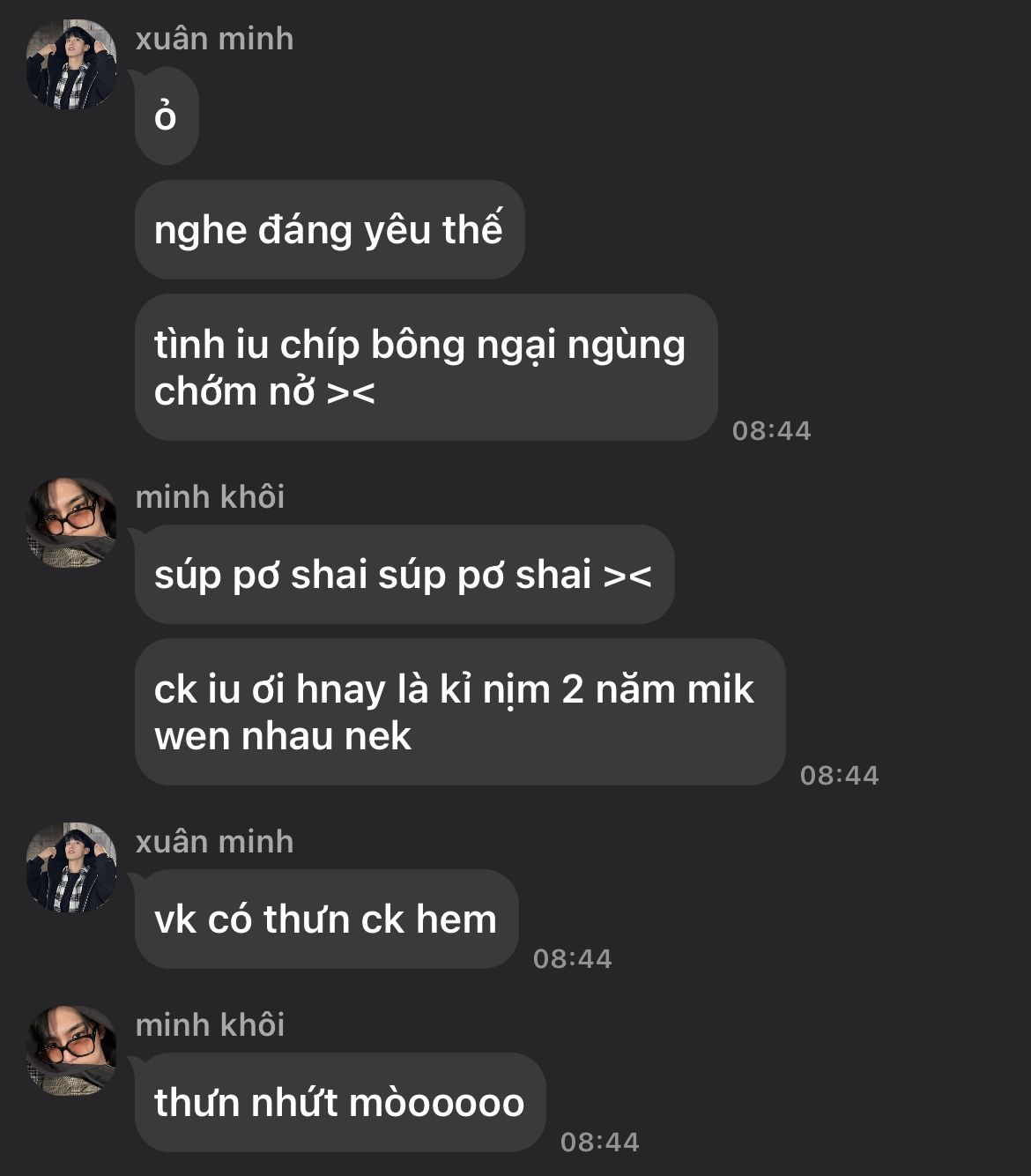Tap the second xuân minh name label
This screenshot has height=1176, width=1031.
pos(214,842)
